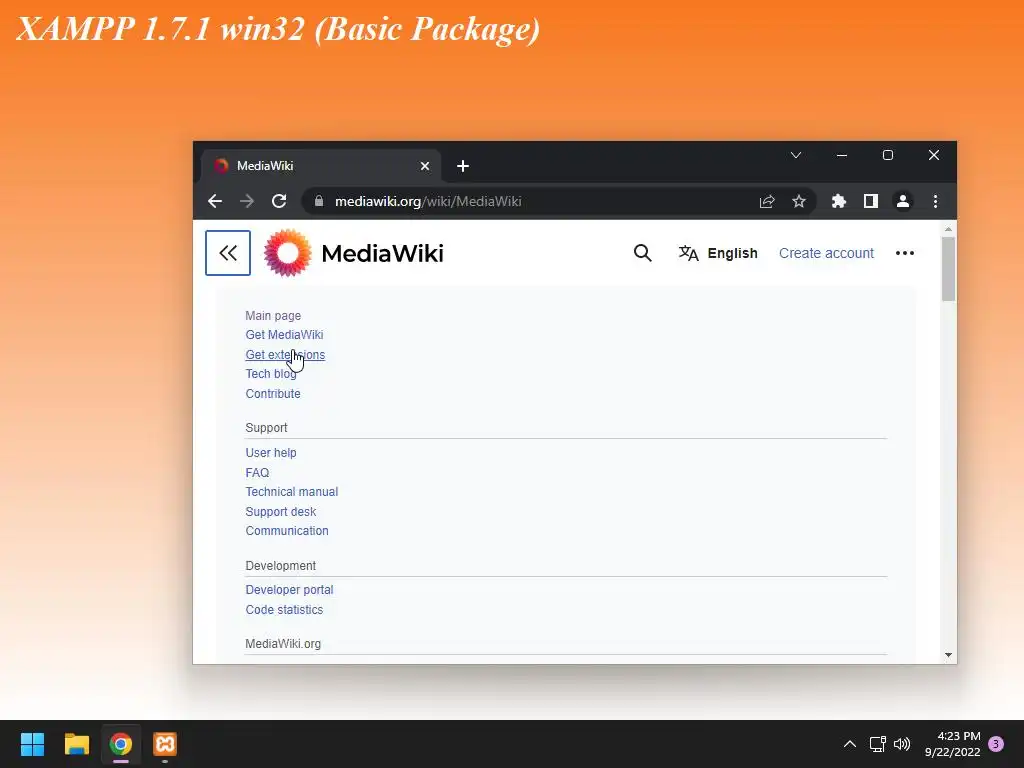Open the Developer portal link

[289, 590]
